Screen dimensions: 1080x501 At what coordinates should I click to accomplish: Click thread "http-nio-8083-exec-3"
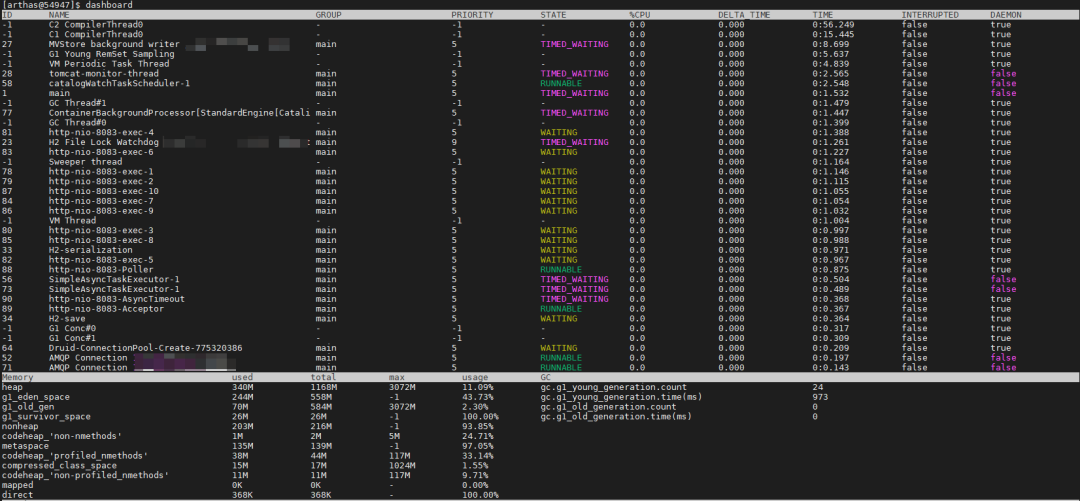pos(101,230)
